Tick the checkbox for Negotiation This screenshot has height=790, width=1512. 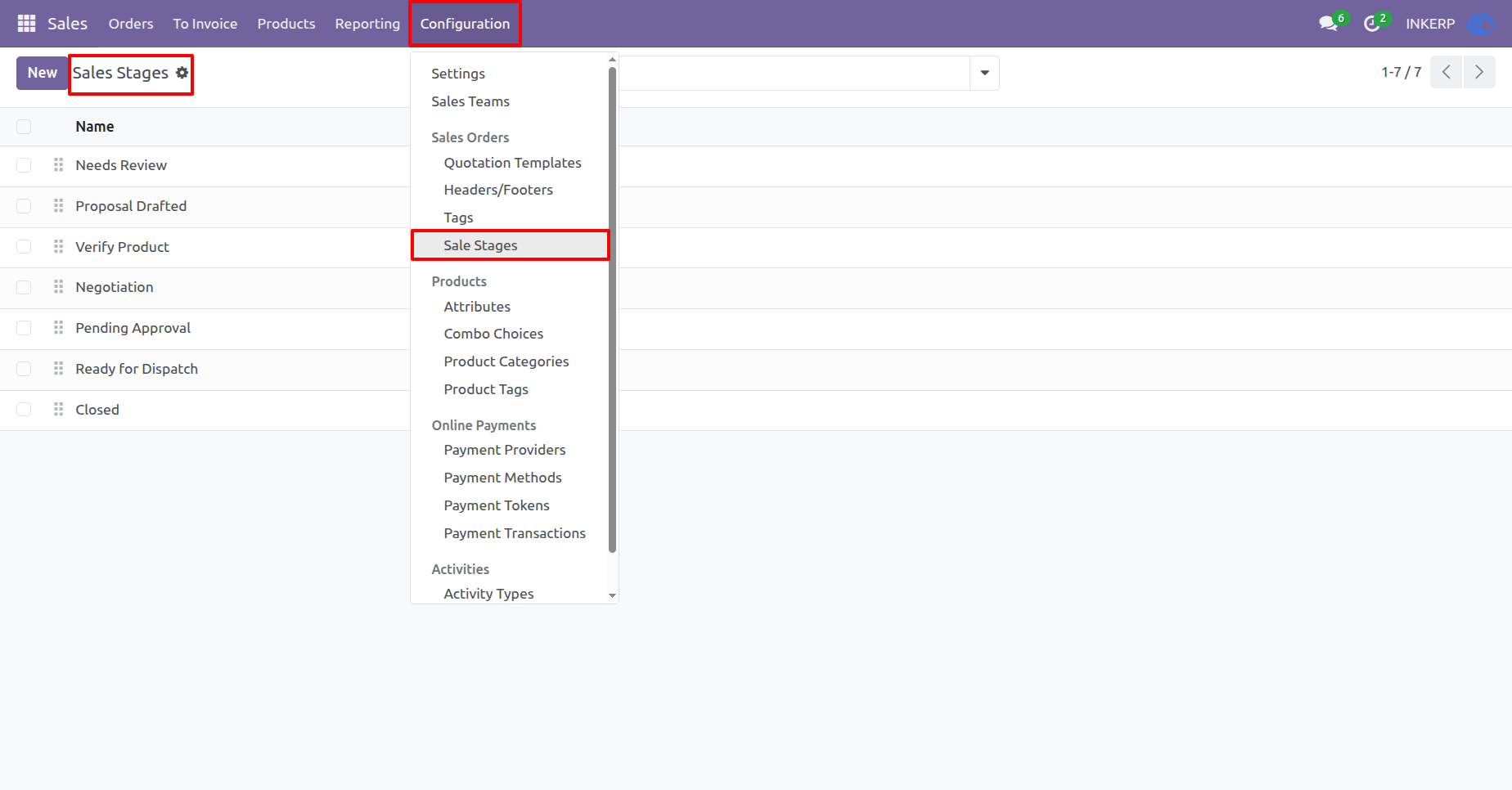coord(24,287)
